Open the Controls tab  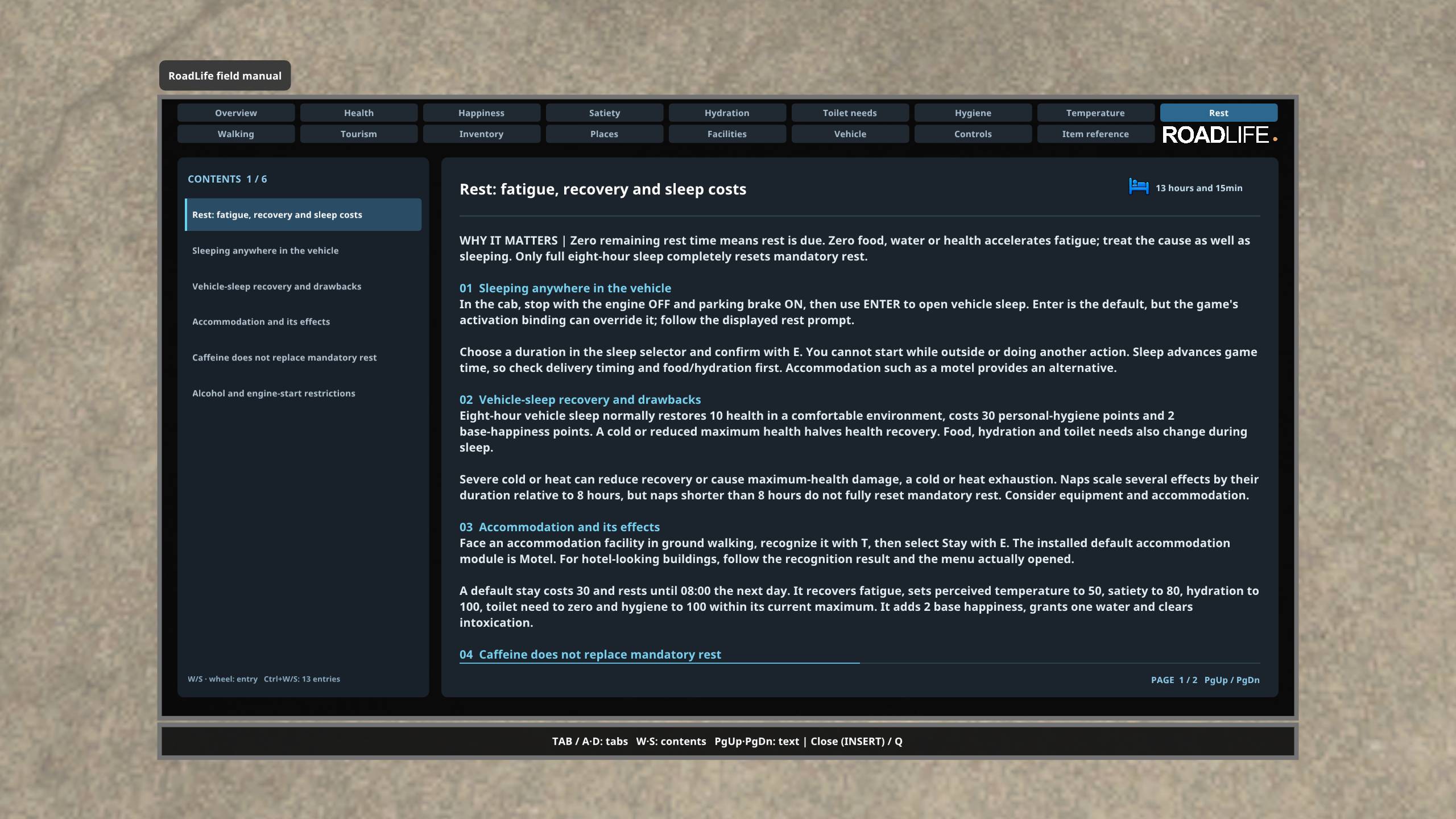(973, 134)
